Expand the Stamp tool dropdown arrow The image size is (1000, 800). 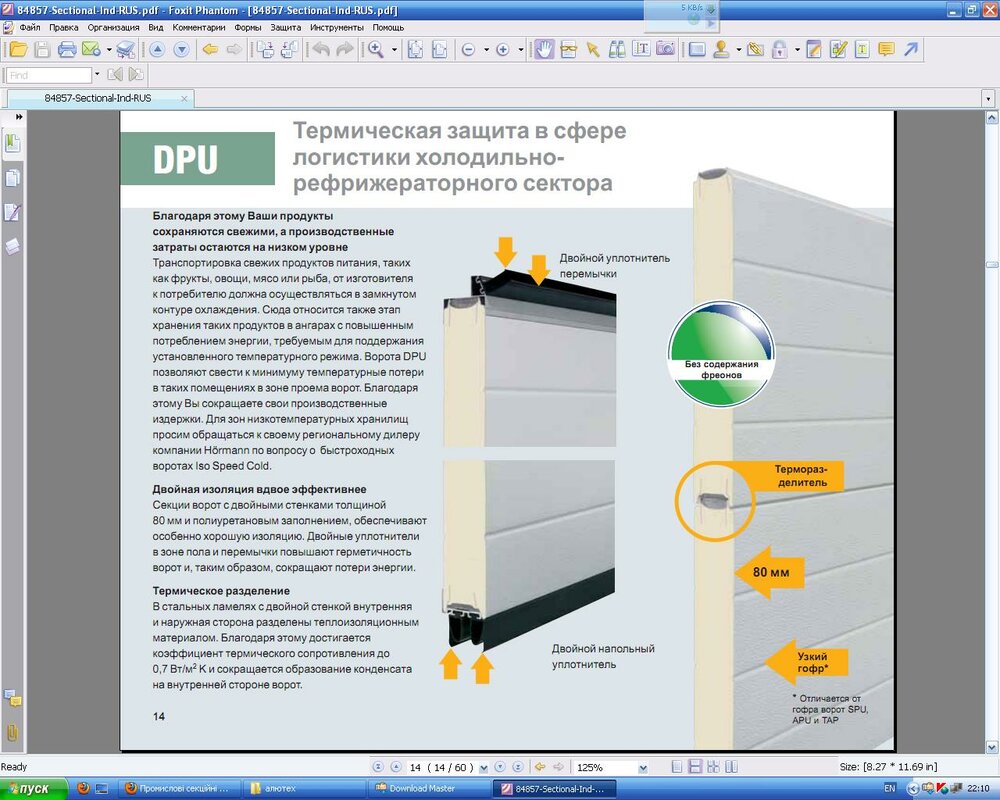[x=739, y=49]
